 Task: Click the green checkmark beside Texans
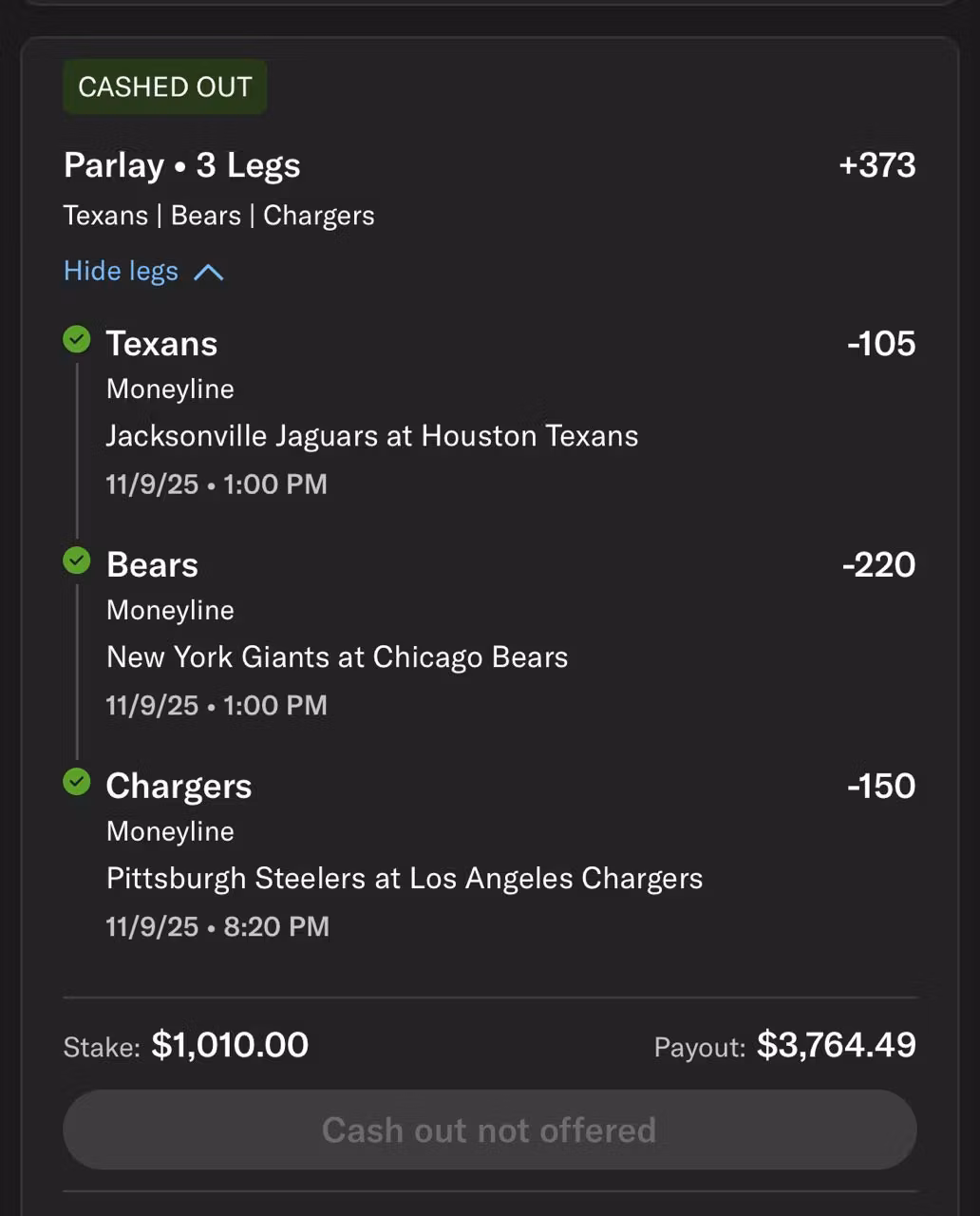tap(77, 339)
